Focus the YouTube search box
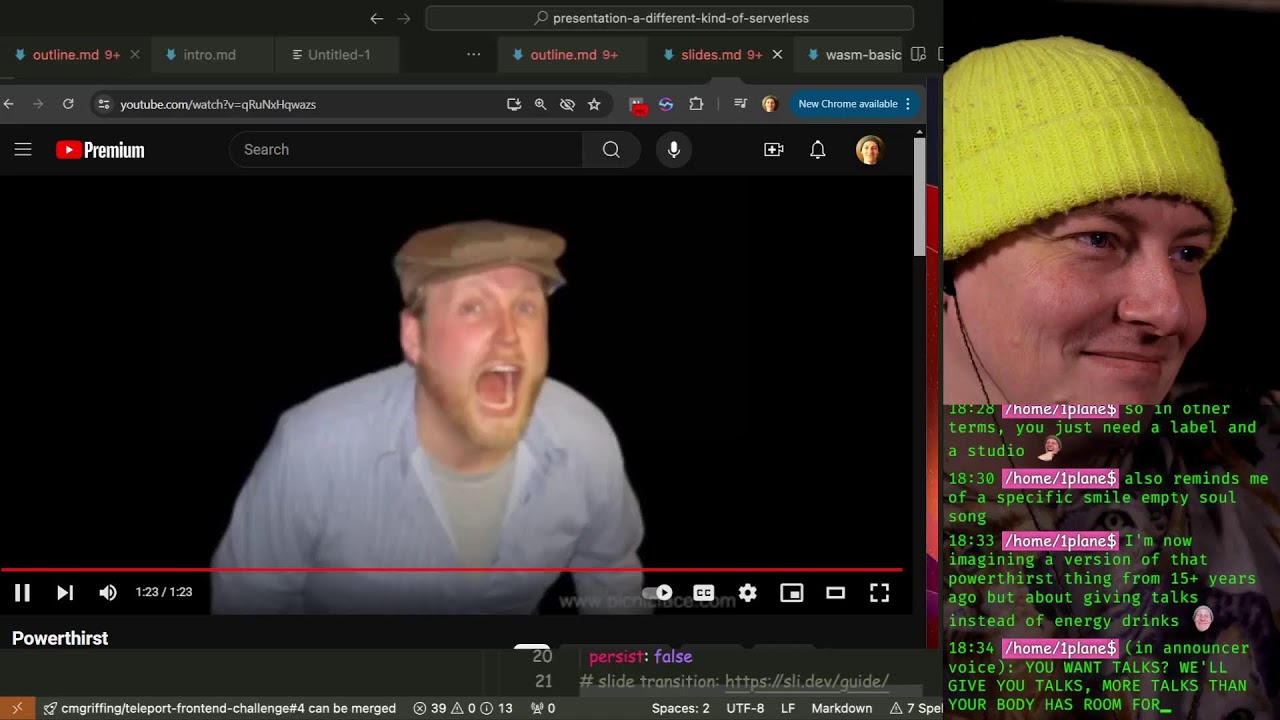 (406, 150)
